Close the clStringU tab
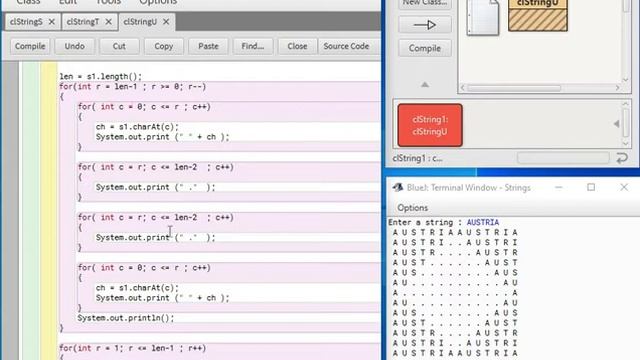The image size is (640, 360). [166, 22]
